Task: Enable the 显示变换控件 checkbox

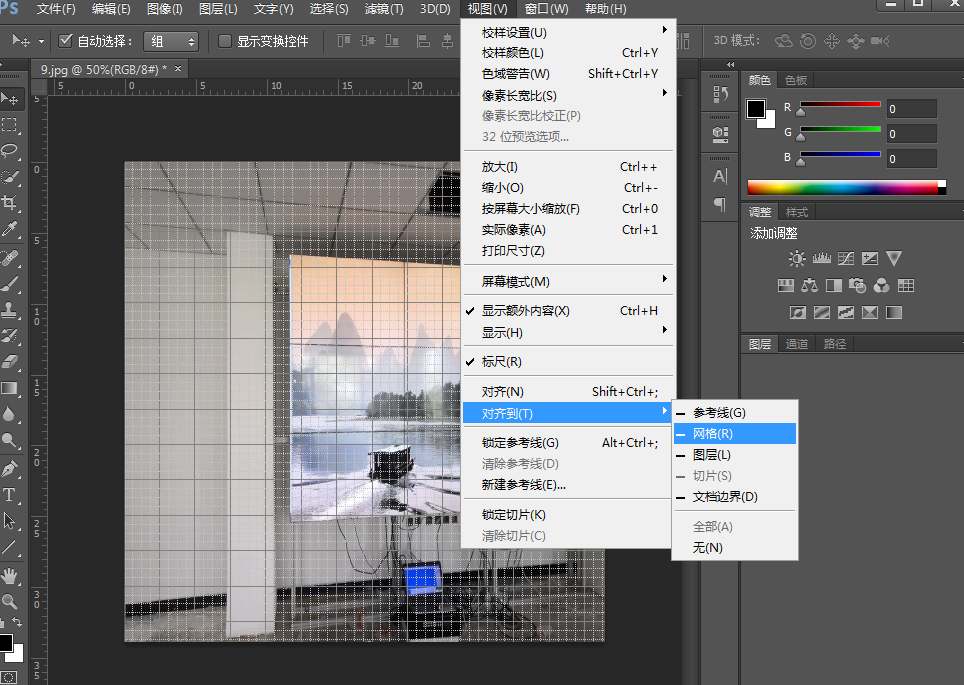Action: click(225, 41)
